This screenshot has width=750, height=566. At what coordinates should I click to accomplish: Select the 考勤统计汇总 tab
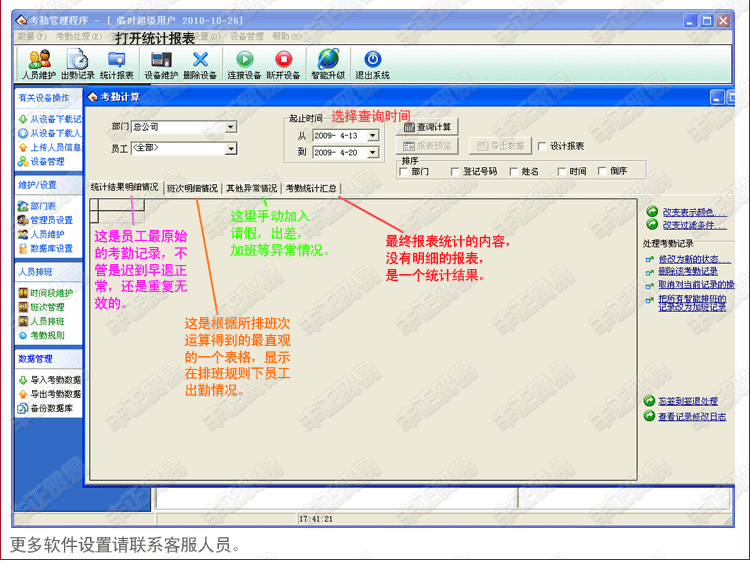(x=311, y=188)
